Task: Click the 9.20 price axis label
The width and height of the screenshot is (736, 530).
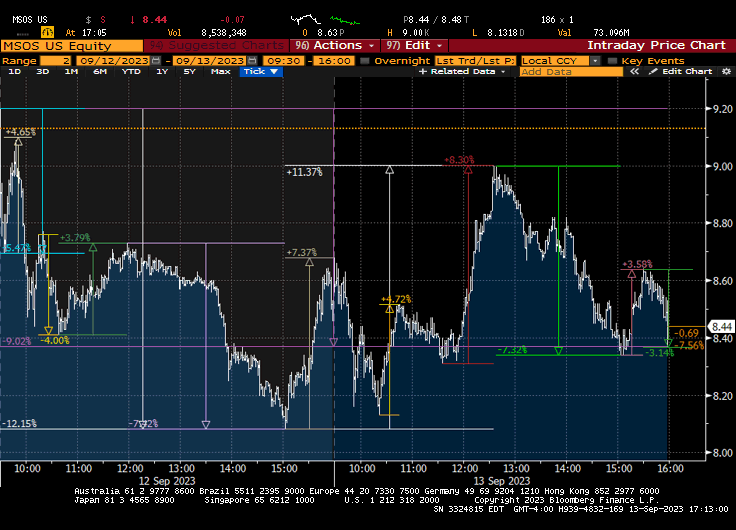Action: pyautogui.click(x=722, y=109)
